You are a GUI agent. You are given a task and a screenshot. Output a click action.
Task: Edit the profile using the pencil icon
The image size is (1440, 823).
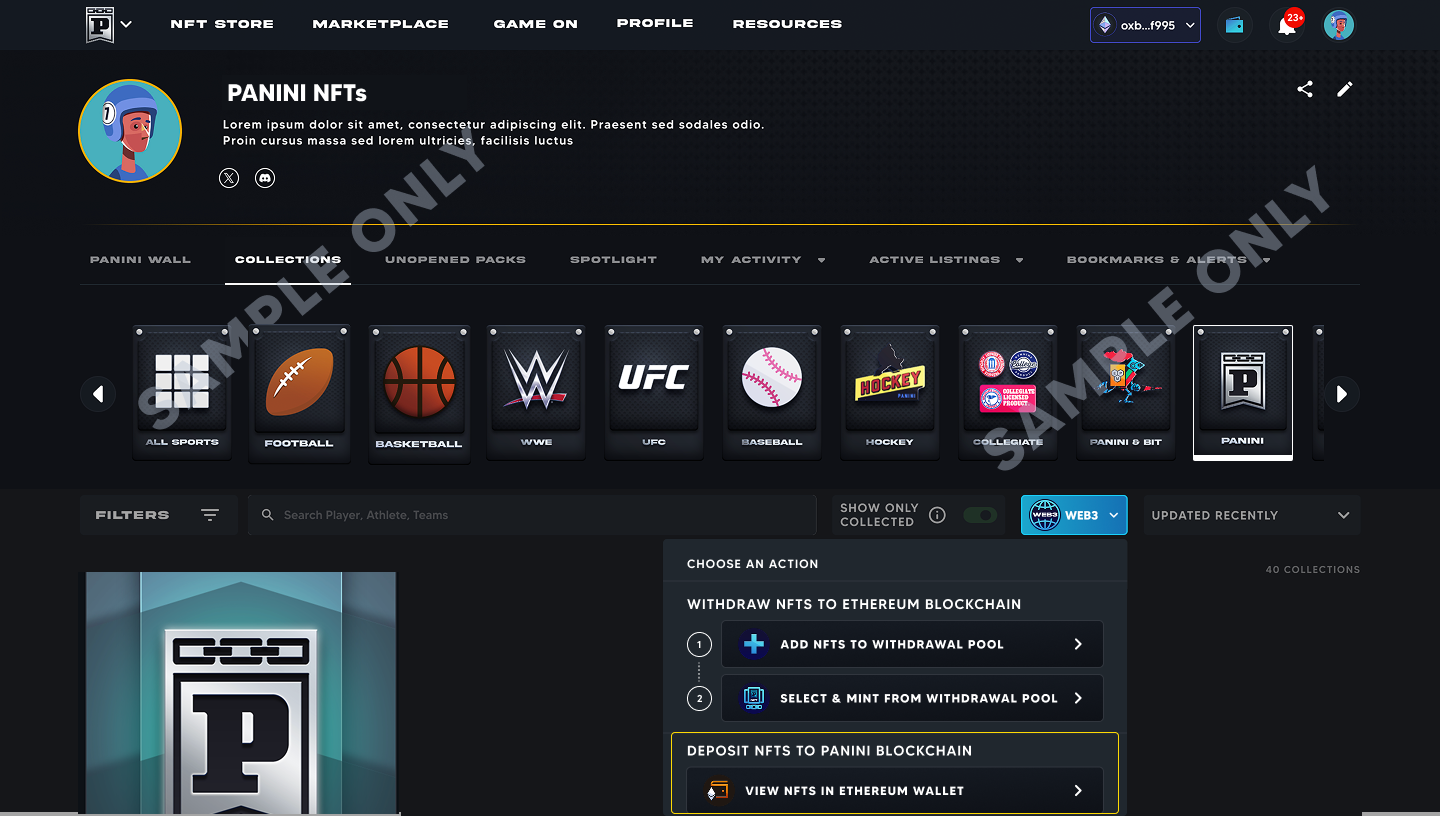point(1345,89)
